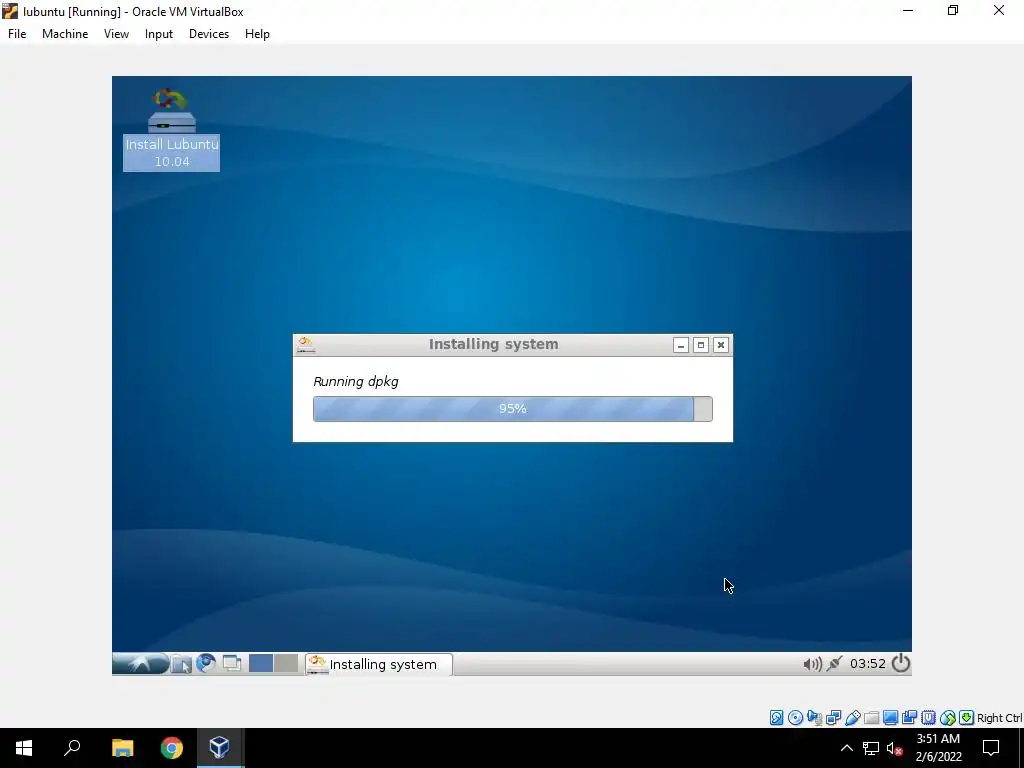Show hidden Windows tray icons
Image resolution: width=1024 pixels, height=768 pixels.
846,748
